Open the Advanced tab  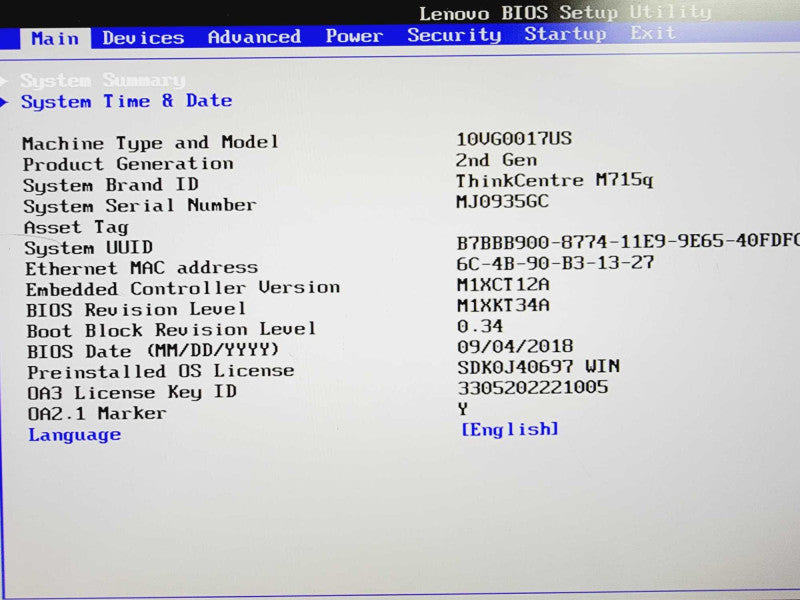(x=254, y=37)
